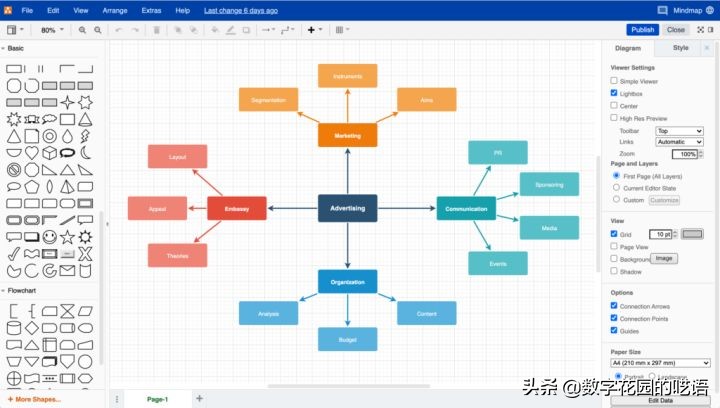
Task: Click the To Back icon
Action: click(194, 30)
